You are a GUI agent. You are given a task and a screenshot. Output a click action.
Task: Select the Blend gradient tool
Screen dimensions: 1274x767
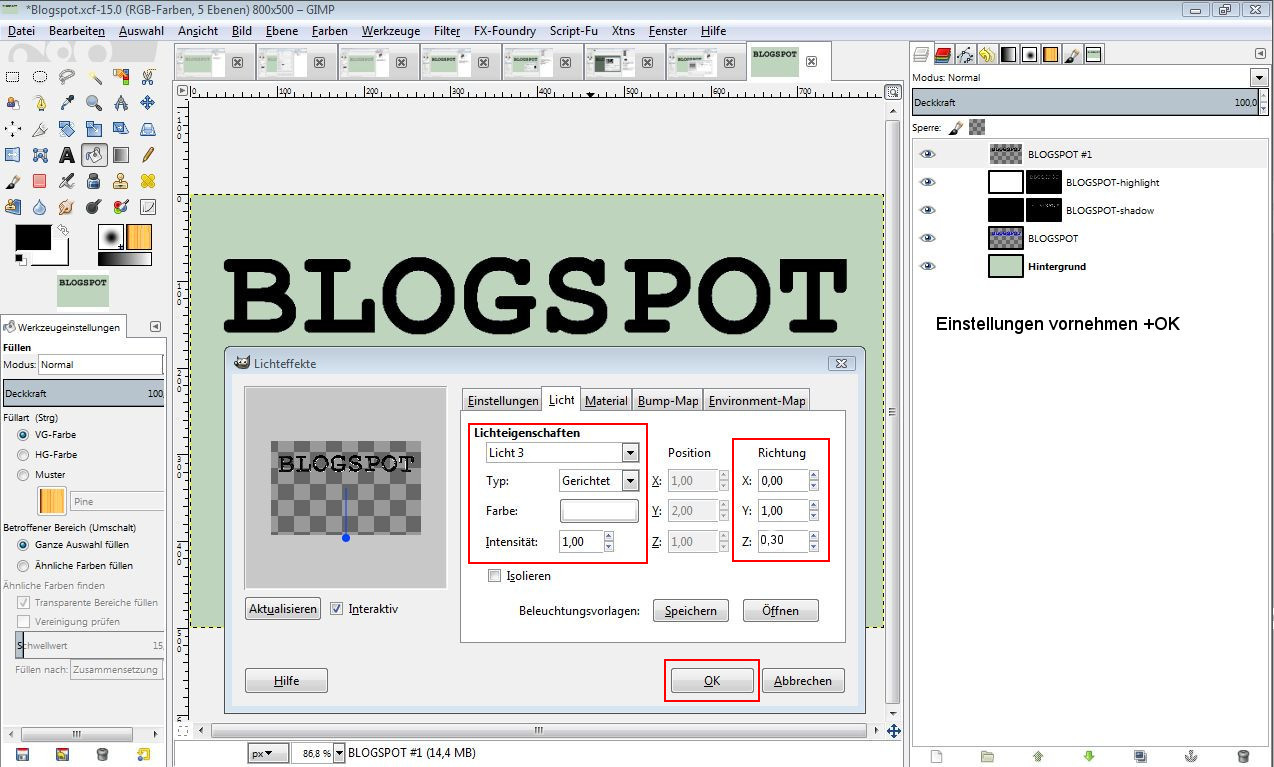click(x=121, y=155)
